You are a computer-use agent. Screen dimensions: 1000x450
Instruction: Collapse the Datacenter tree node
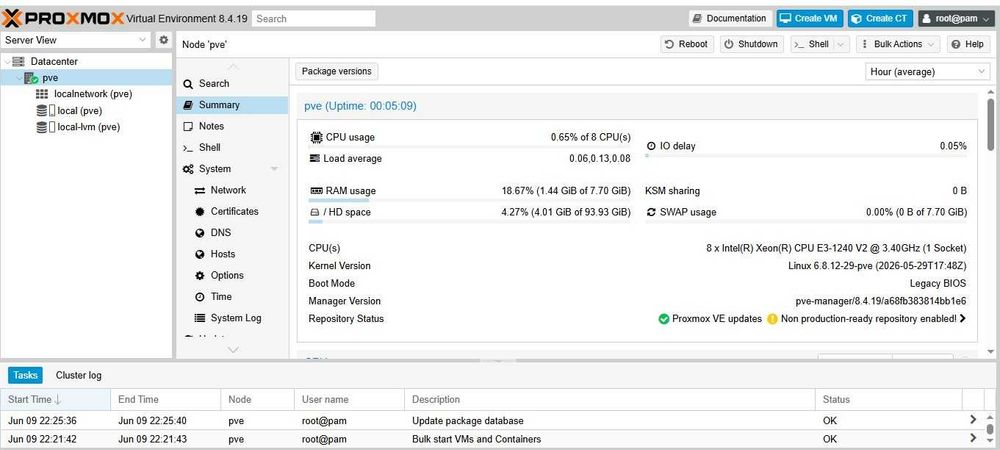coord(7,62)
